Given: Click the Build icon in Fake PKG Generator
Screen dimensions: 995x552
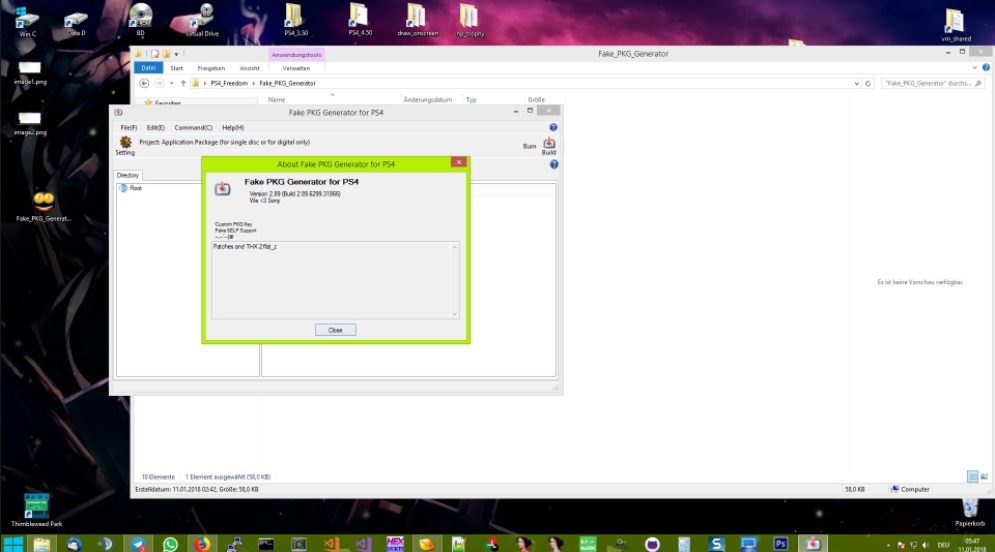Looking at the screenshot, I should coord(549,147).
